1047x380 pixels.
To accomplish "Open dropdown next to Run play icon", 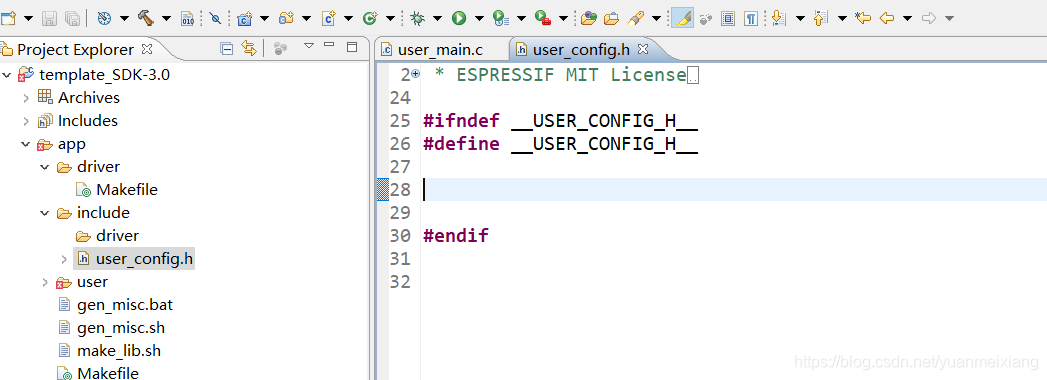I will [478, 18].
